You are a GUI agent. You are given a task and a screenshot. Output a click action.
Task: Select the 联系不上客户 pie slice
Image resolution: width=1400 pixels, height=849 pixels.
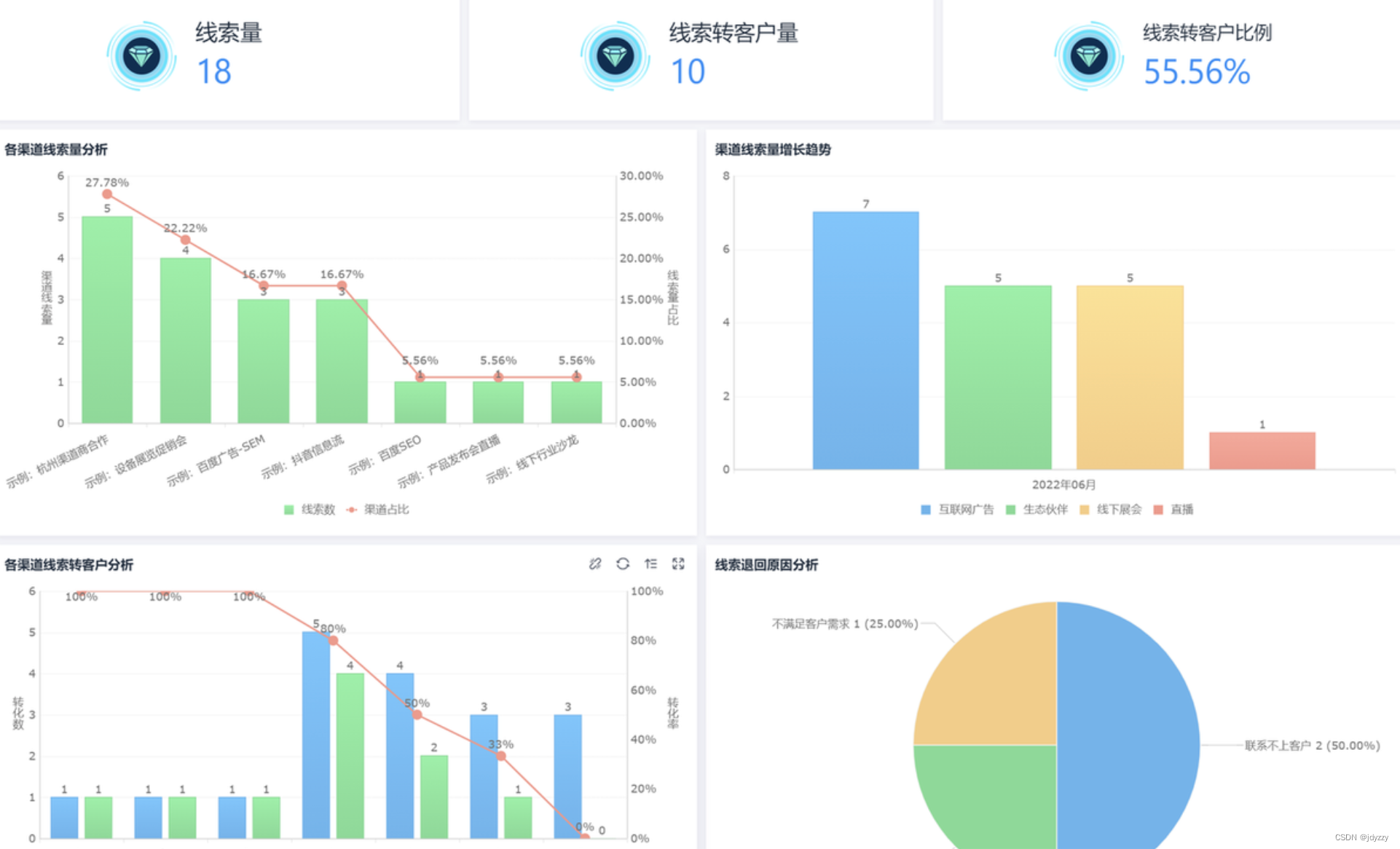(1129, 728)
